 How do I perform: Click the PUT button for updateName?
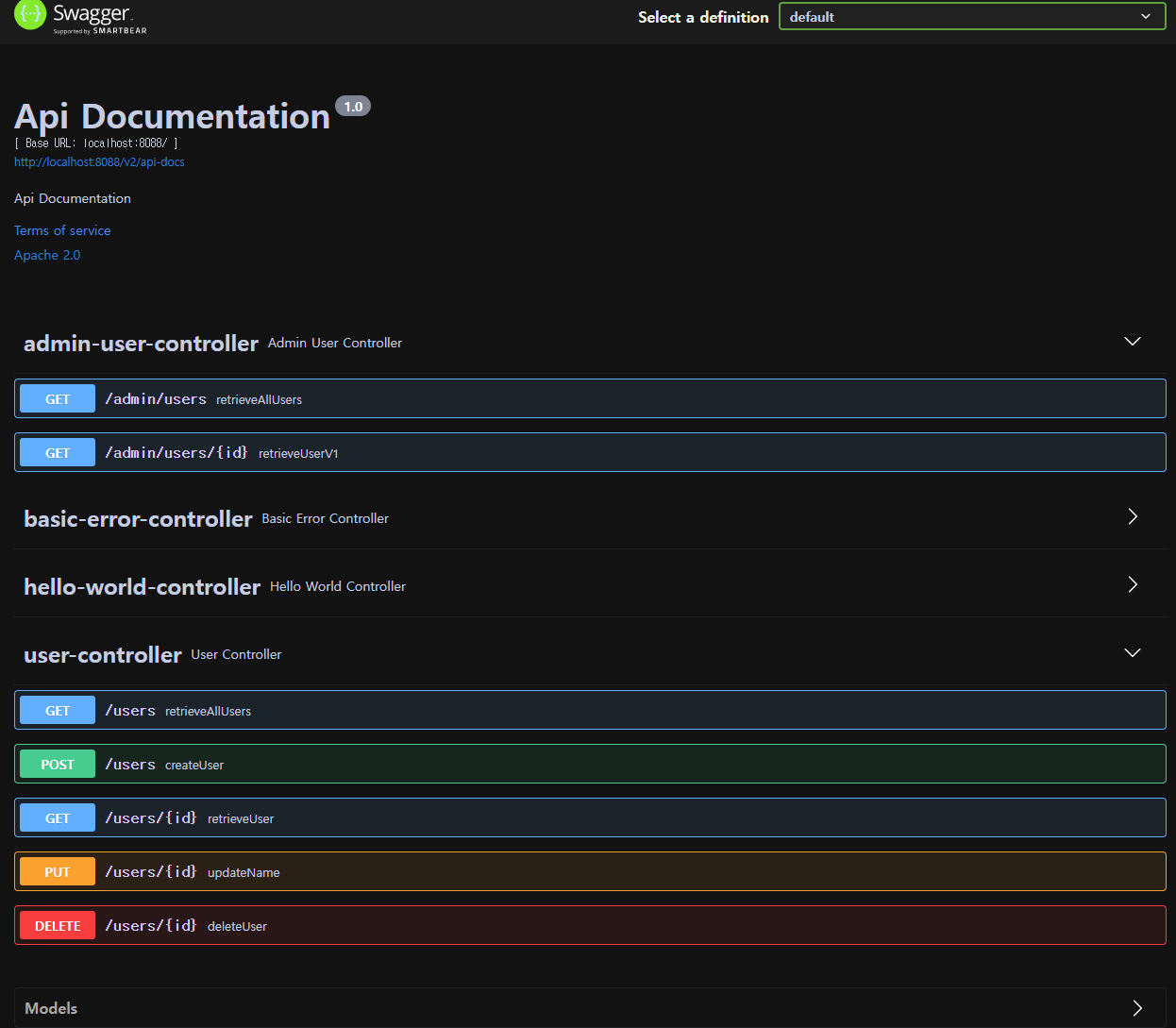pos(58,872)
